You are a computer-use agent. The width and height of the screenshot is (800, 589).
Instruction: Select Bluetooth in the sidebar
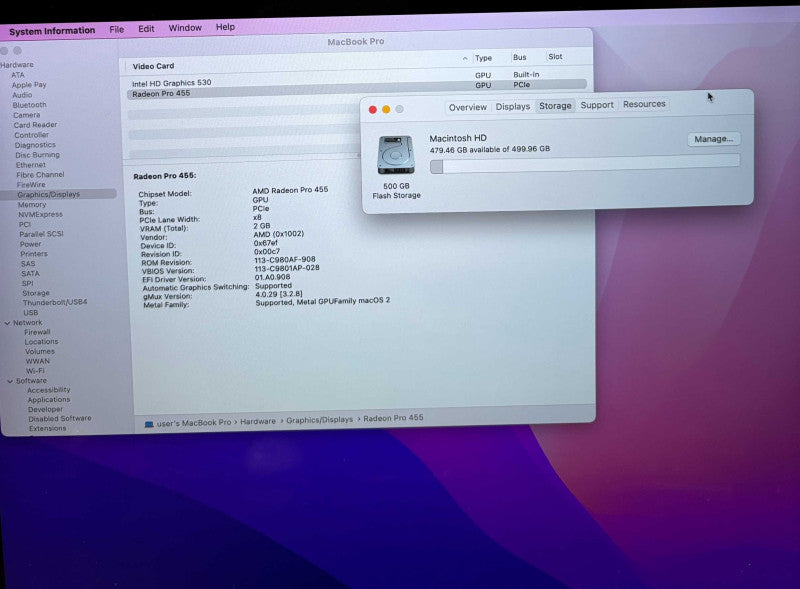(30, 105)
